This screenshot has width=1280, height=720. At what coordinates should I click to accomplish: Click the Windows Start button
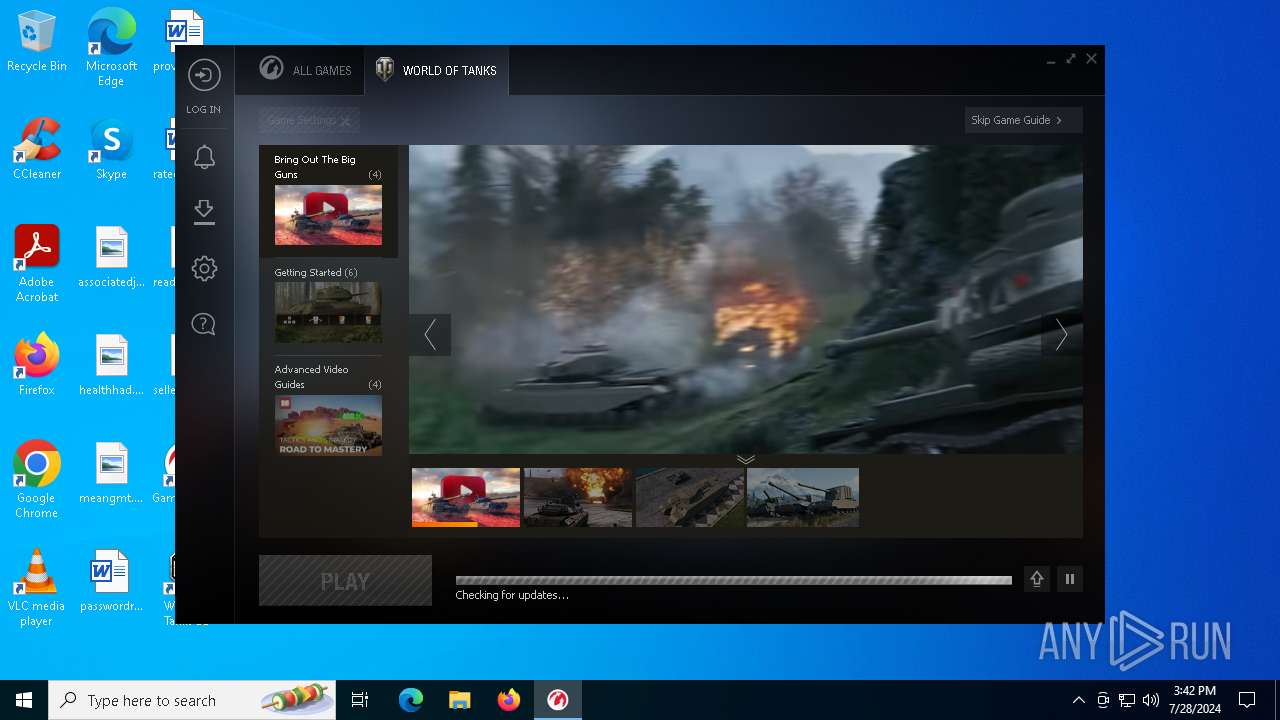24,700
